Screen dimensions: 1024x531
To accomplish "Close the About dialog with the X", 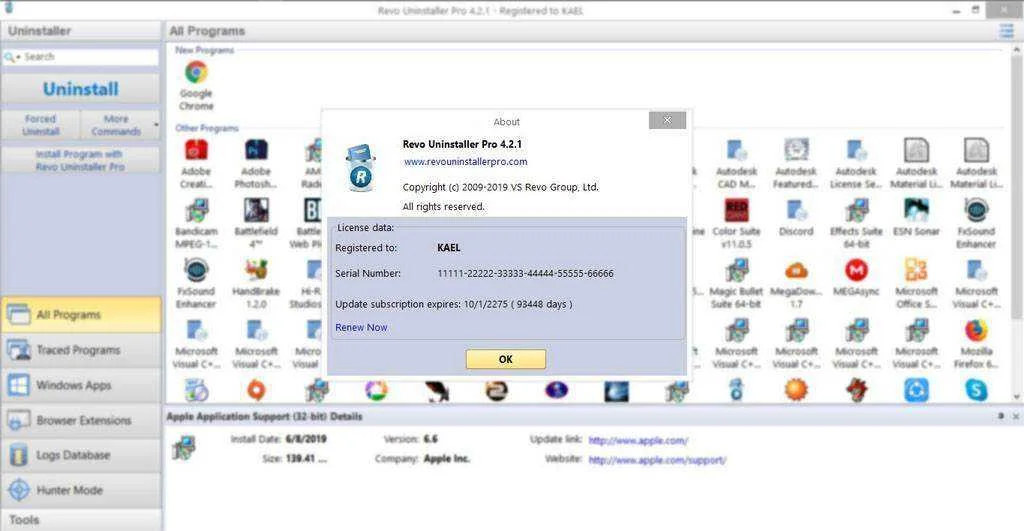I will click(x=667, y=120).
